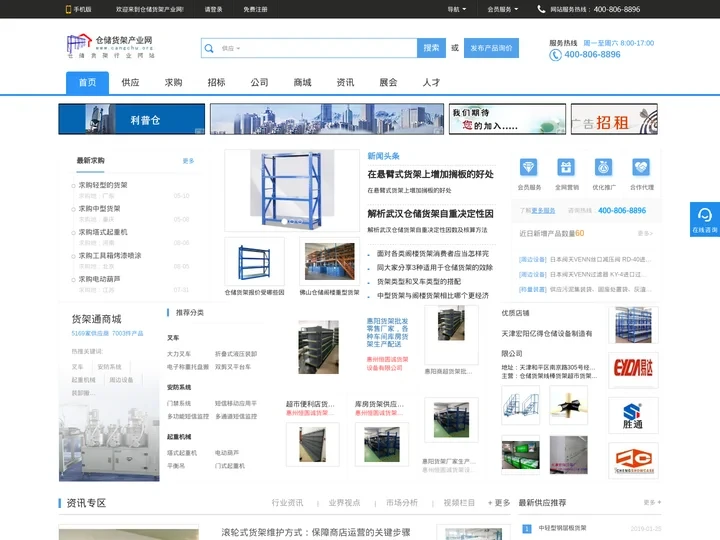This screenshot has width=720, height=540.
Task: Open the 展会 navigation tab
Action: (388, 83)
